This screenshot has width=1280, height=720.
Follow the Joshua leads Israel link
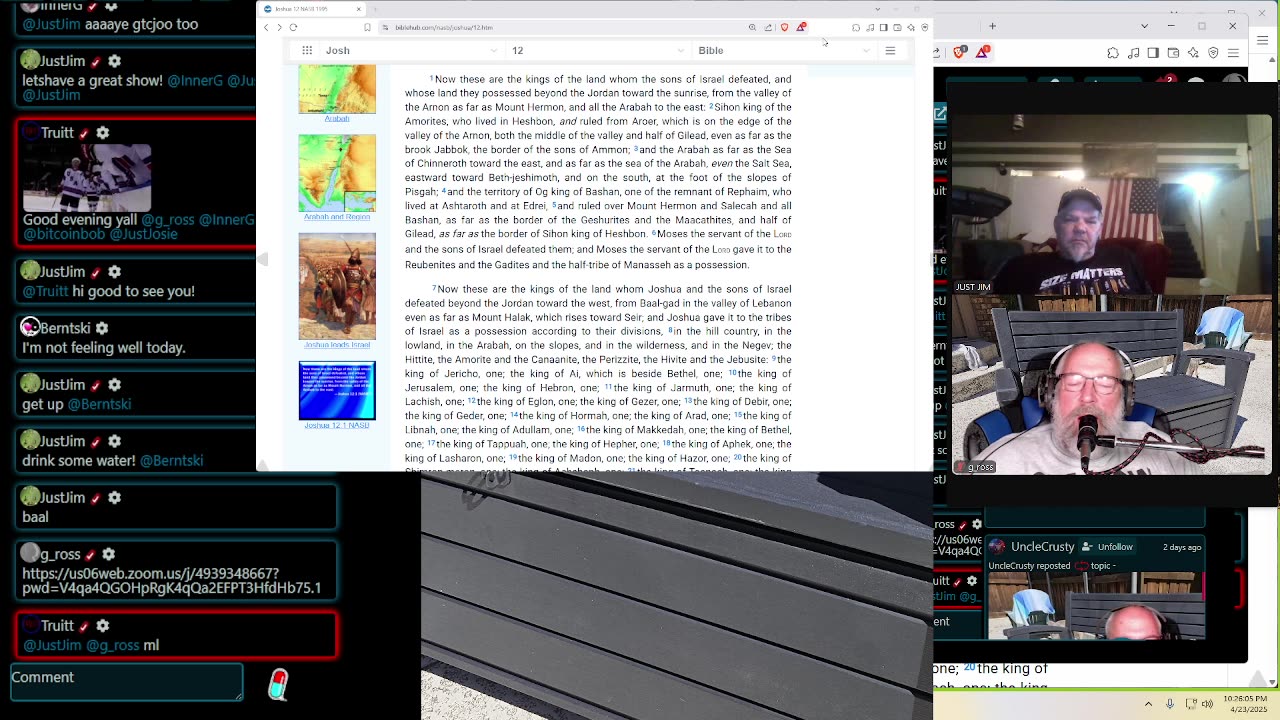point(337,345)
